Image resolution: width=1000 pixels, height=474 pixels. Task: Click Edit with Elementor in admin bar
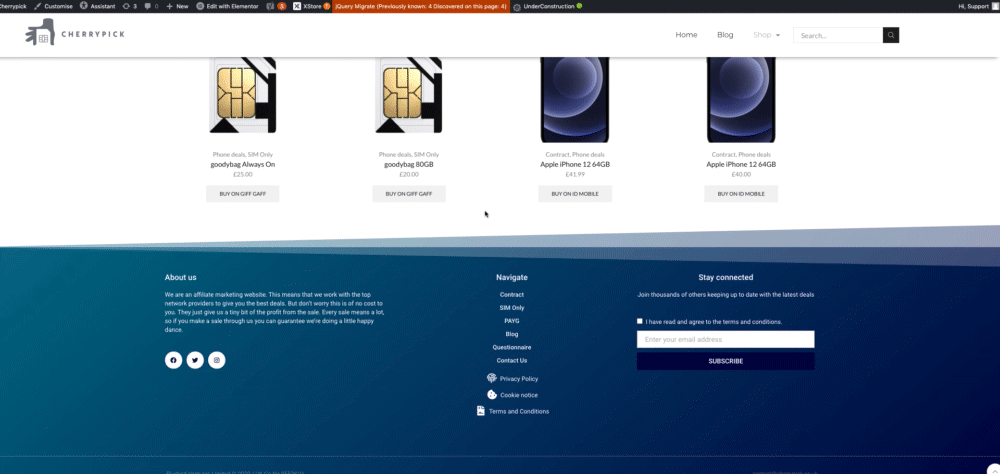click(x=228, y=6)
